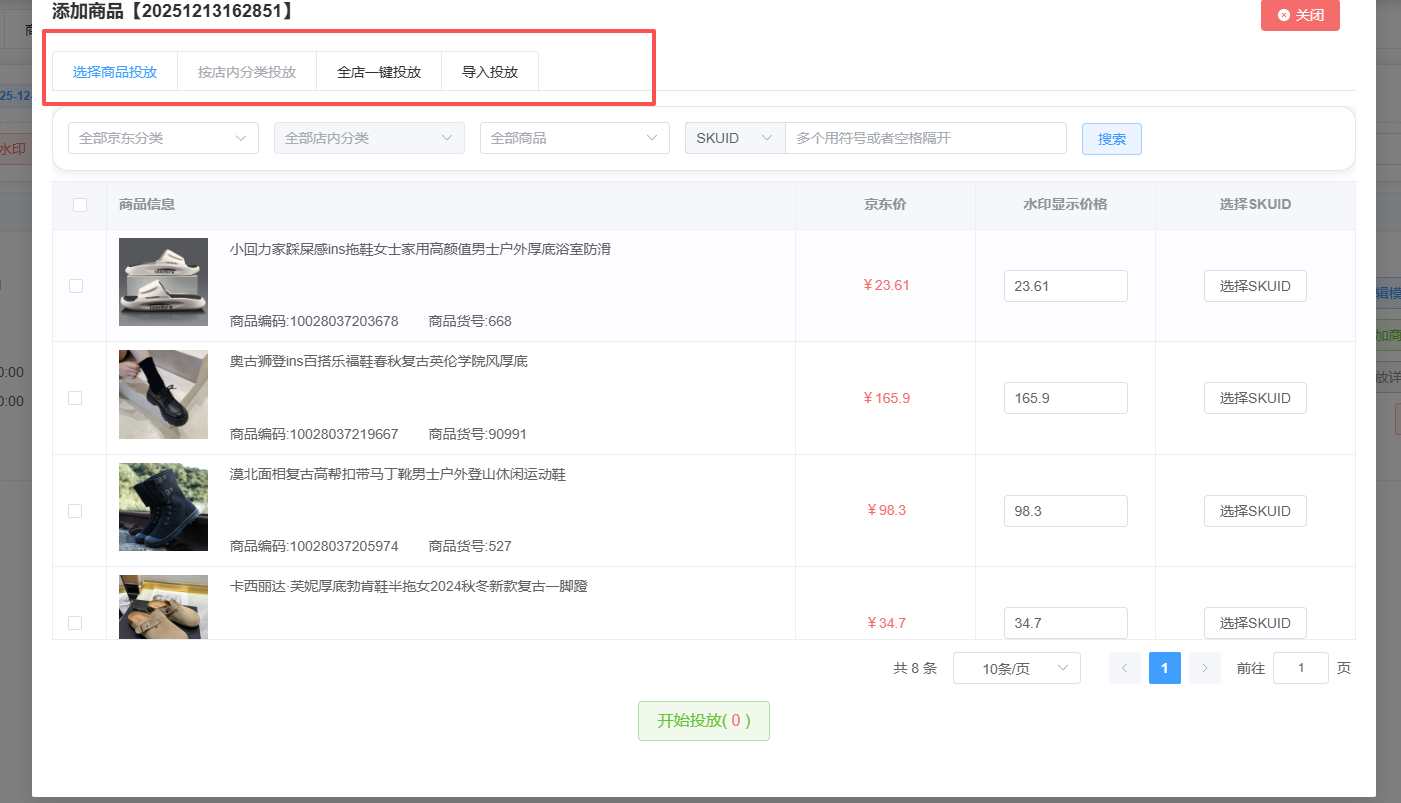
Task: Expand the 全部商品 dropdown
Action: 574,138
